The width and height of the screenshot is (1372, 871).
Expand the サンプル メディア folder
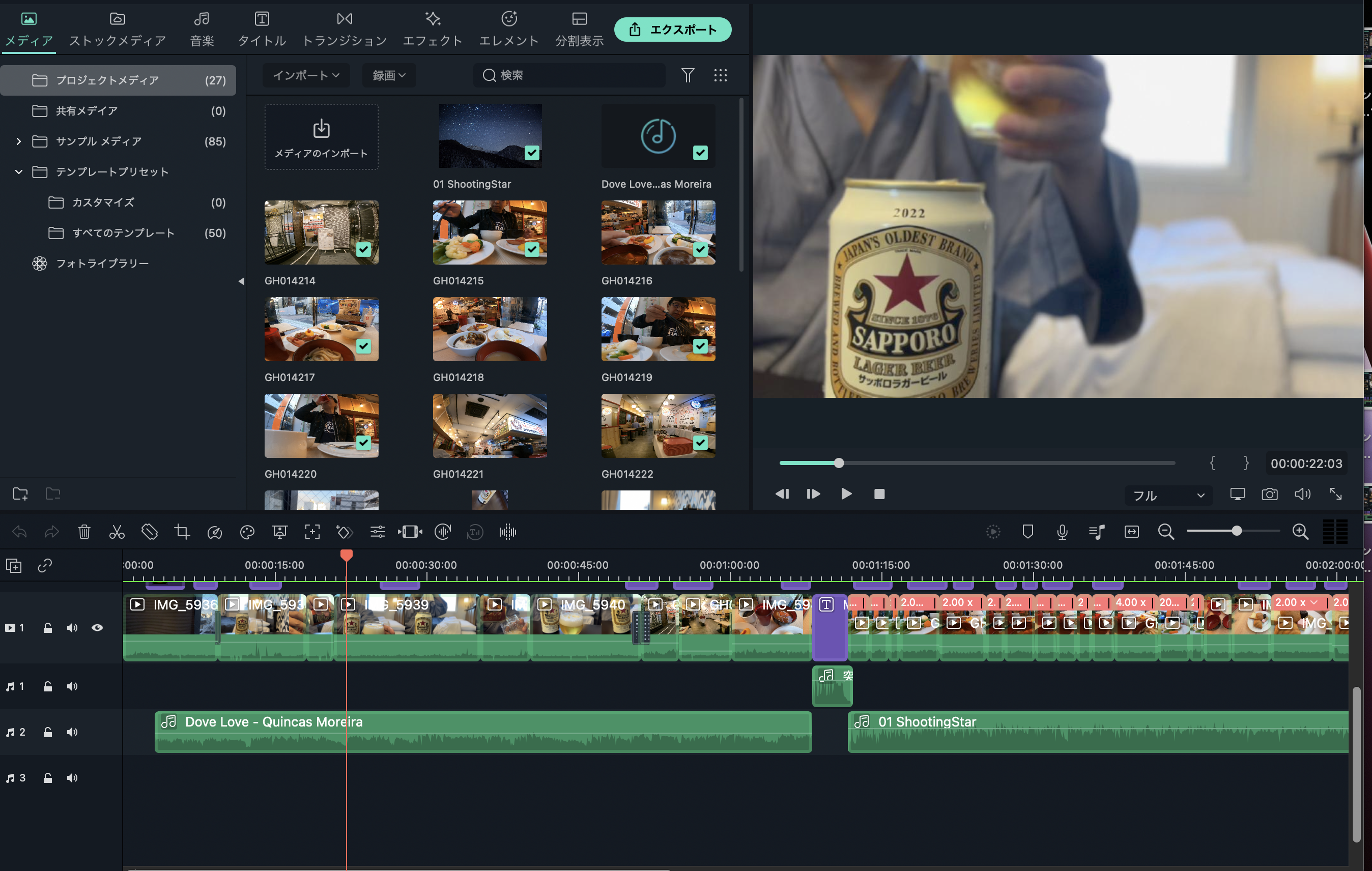click(x=18, y=141)
